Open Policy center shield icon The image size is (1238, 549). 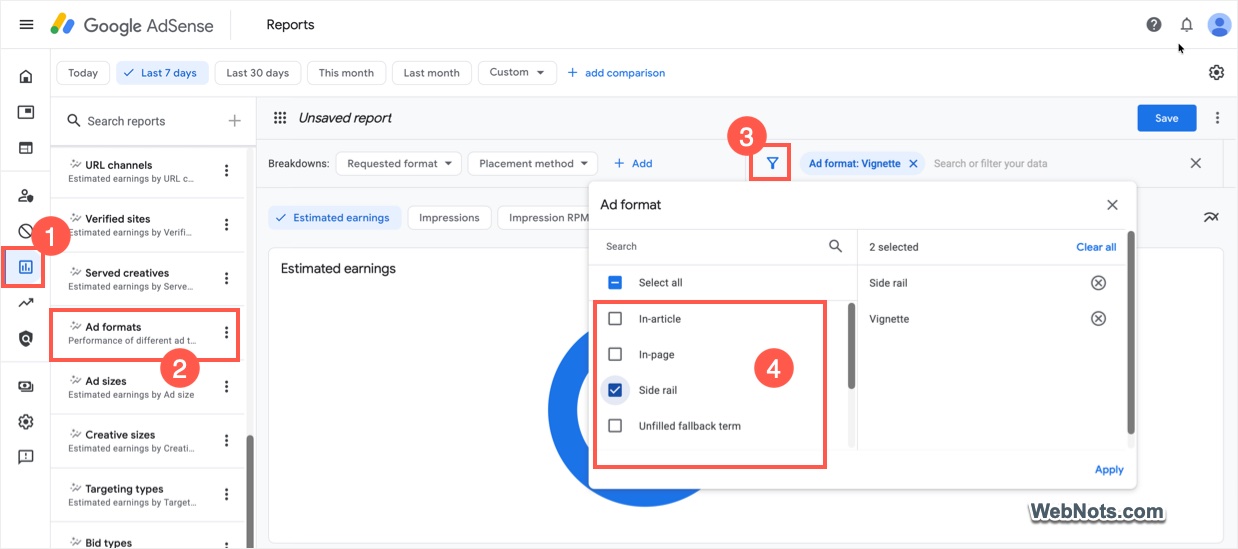coord(26,339)
